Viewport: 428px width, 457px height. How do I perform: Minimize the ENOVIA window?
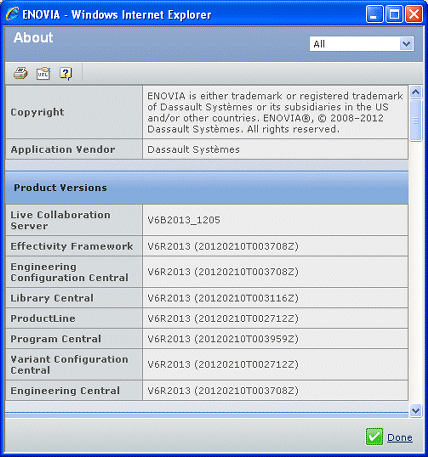pyautogui.click(x=374, y=15)
